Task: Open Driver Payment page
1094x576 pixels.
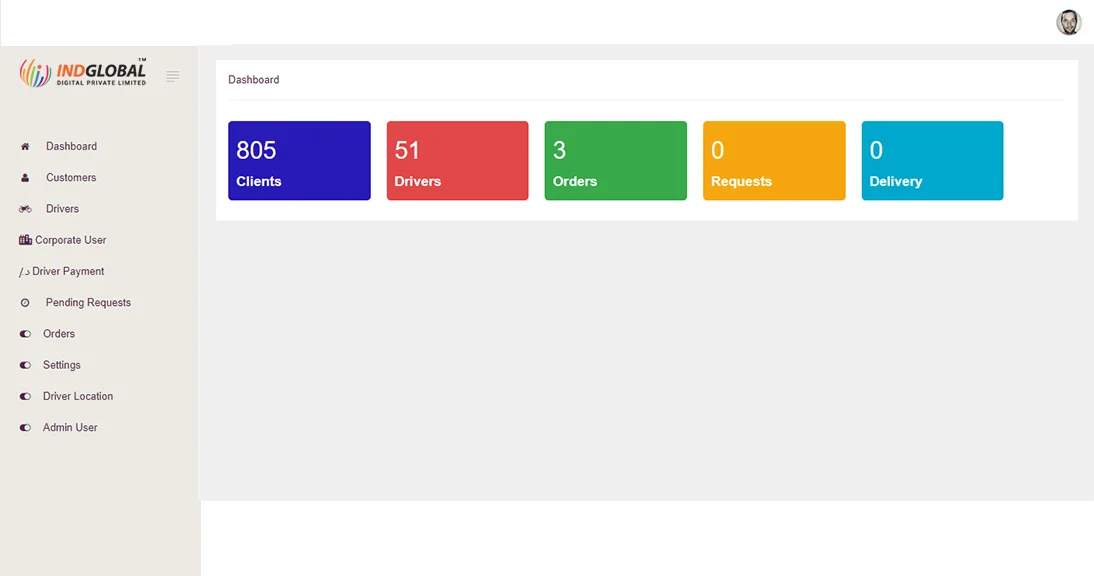Action: coord(68,271)
